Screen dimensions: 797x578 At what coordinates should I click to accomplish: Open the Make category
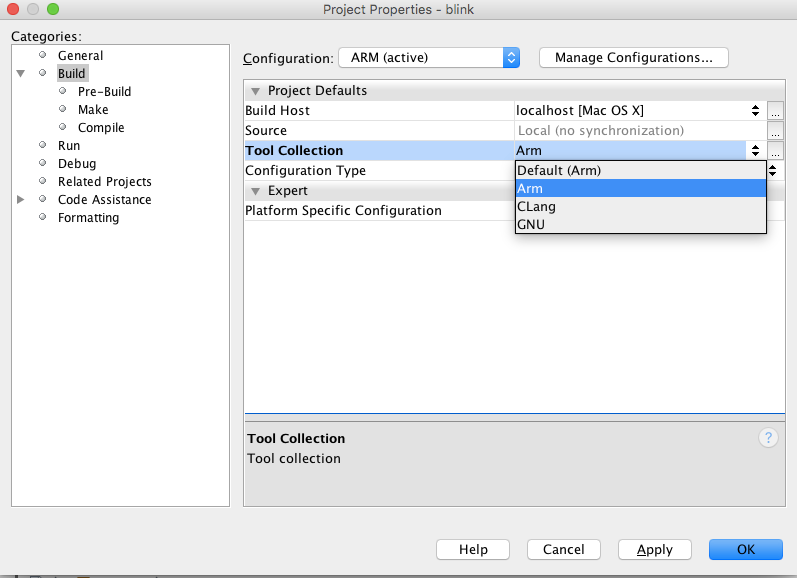point(93,109)
